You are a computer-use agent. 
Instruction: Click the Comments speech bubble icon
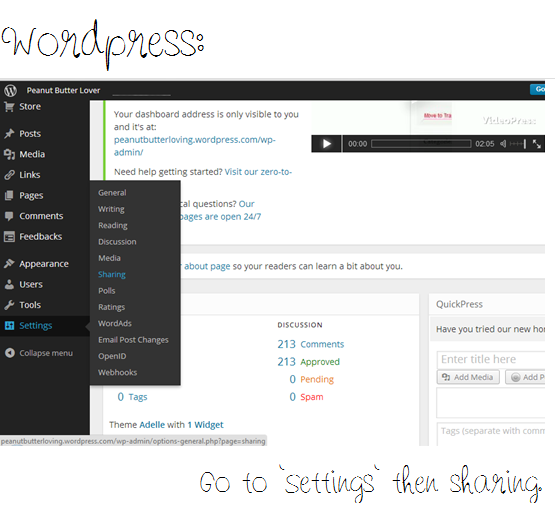pyautogui.click(x=9, y=216)
